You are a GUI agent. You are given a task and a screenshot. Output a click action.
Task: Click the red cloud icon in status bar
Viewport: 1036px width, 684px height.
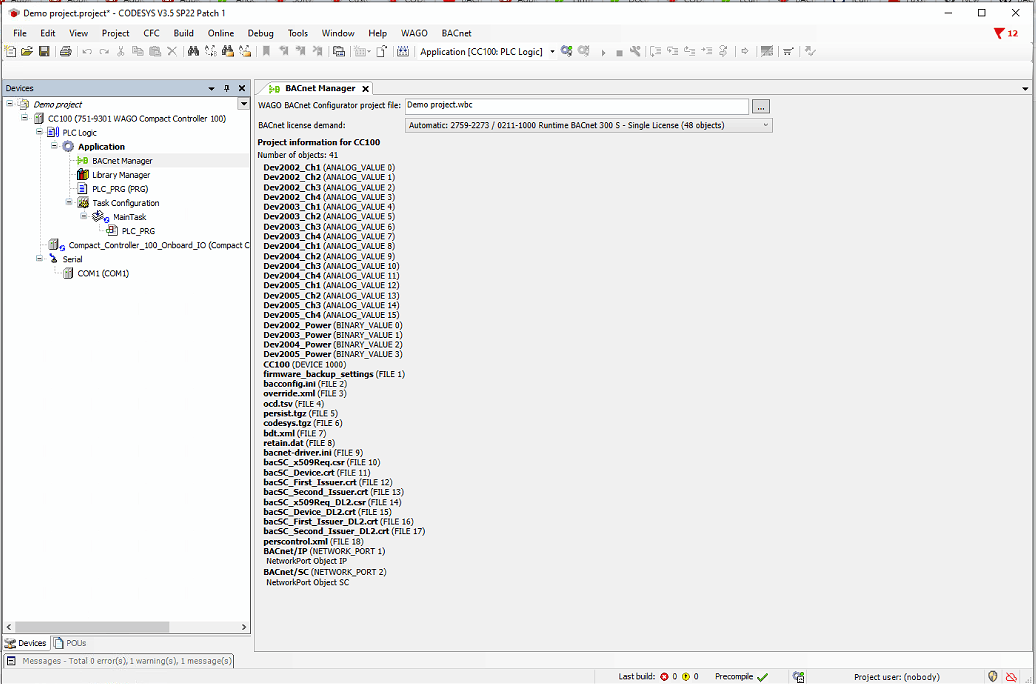(x=1011, y=677)
